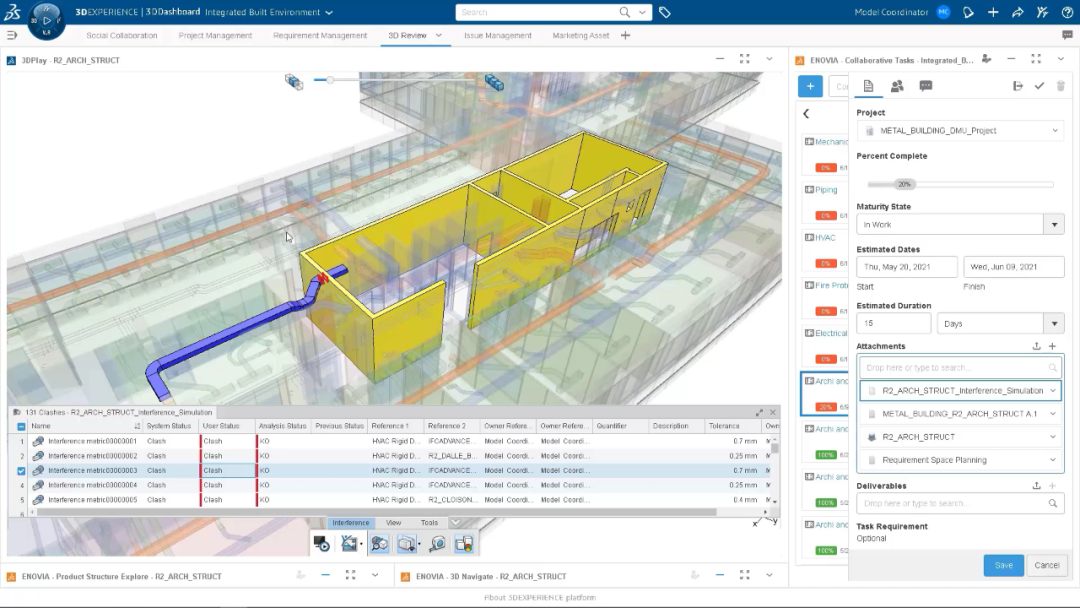
Task: Select the View tab in bottom toolbar
Action: point(393,522)
